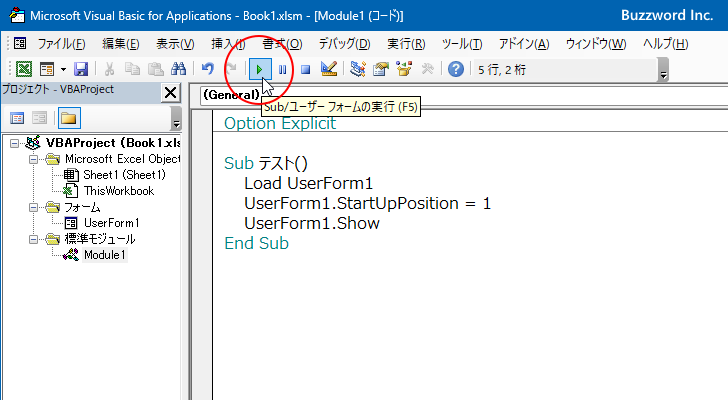Open the 編集(E) menu

click(x=121, y=44)
